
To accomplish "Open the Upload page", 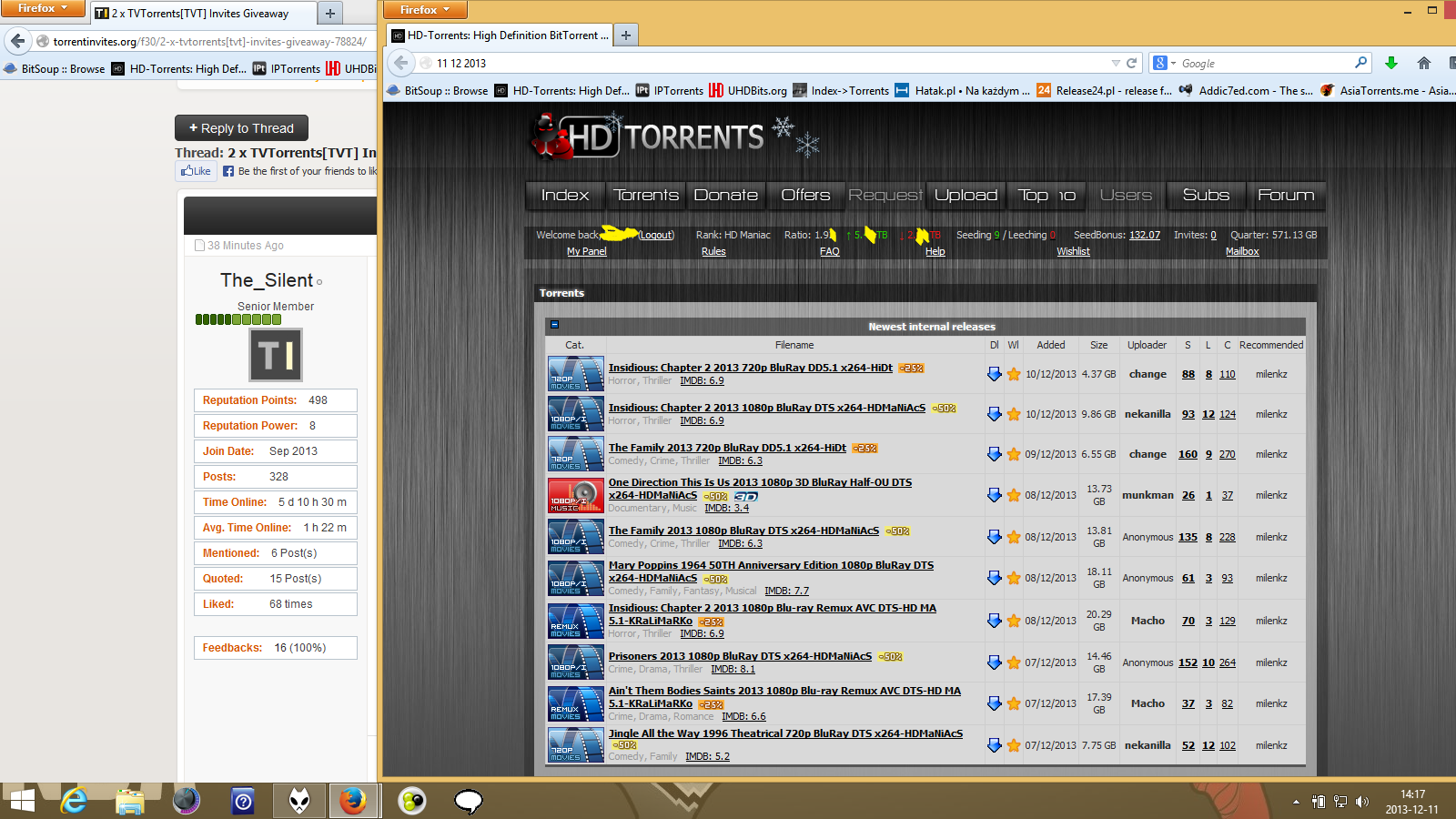I will (966, 195).
